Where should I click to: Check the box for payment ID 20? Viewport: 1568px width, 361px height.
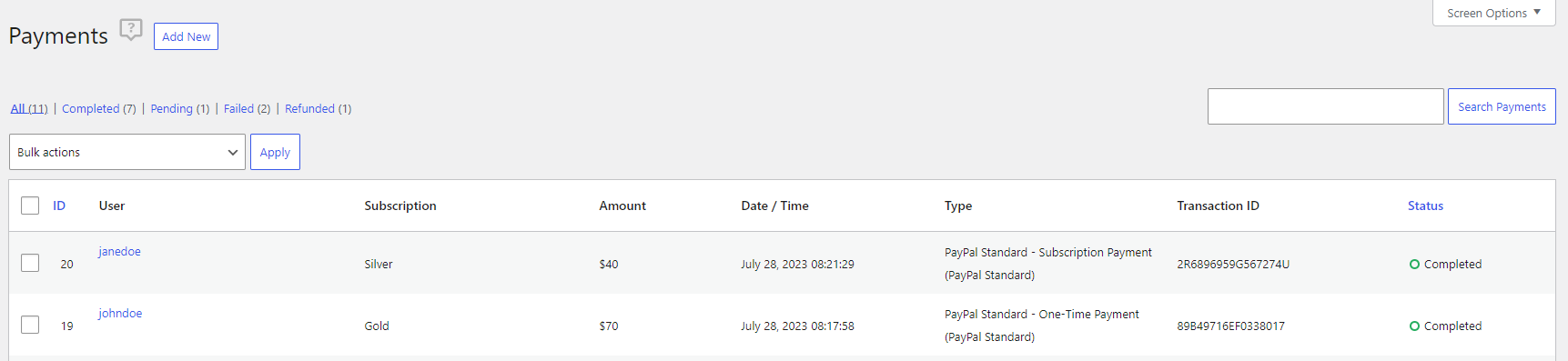click(x=30, y=263)
